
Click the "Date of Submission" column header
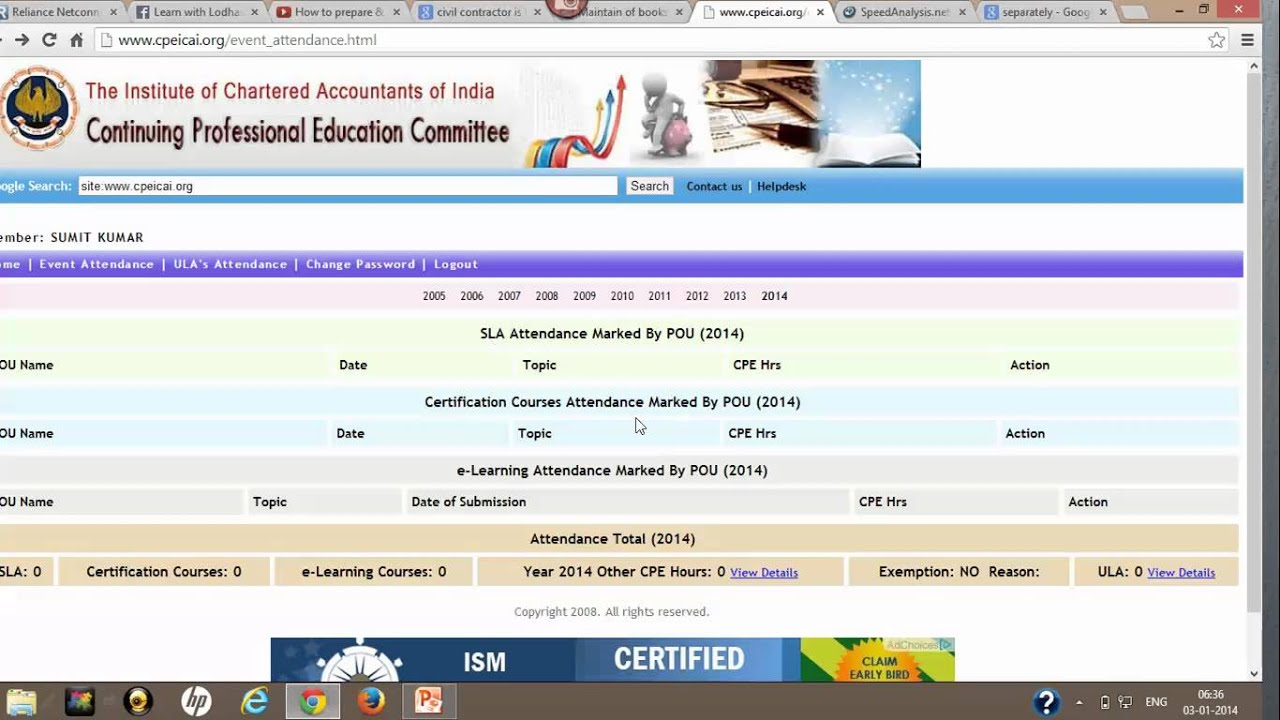coord(469,502)
